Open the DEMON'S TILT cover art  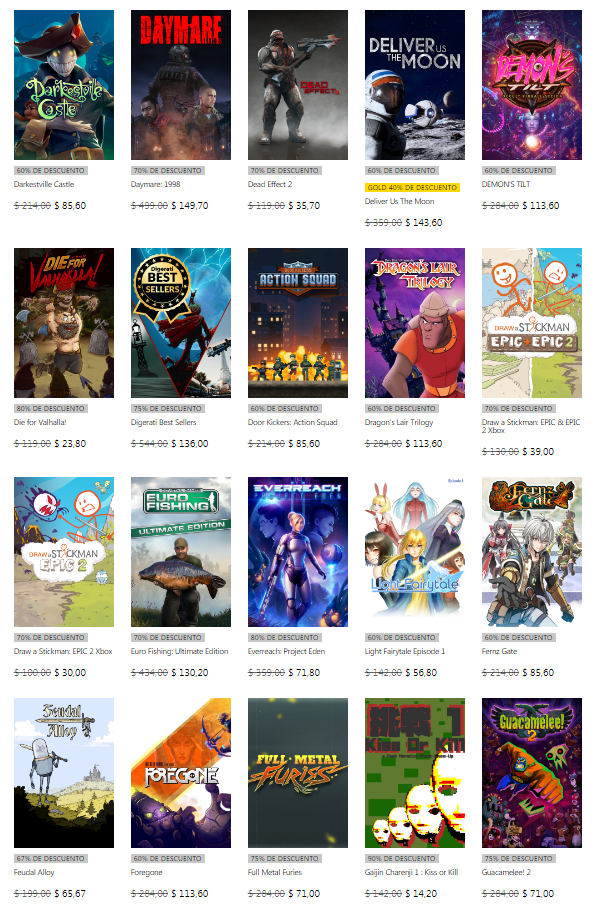click(x=532, y=84)
